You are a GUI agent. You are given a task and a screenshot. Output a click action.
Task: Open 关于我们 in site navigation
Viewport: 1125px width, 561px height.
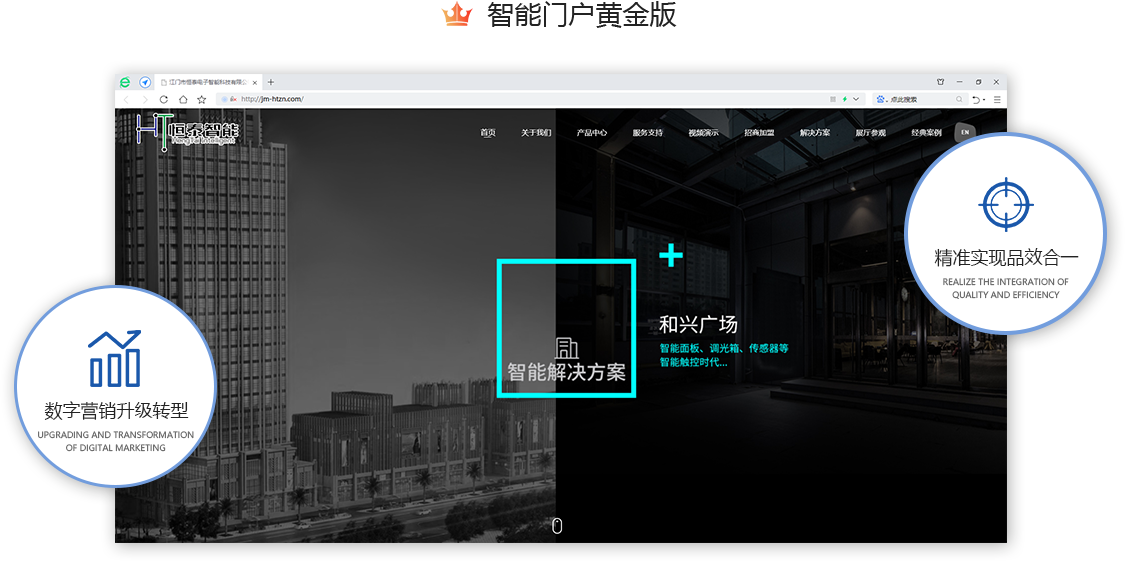point(536,133)
